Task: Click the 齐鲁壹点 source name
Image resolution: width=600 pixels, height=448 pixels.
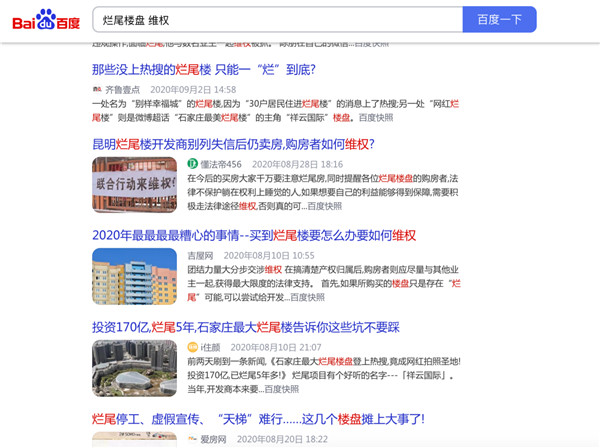Action: (x=122, y=90)
